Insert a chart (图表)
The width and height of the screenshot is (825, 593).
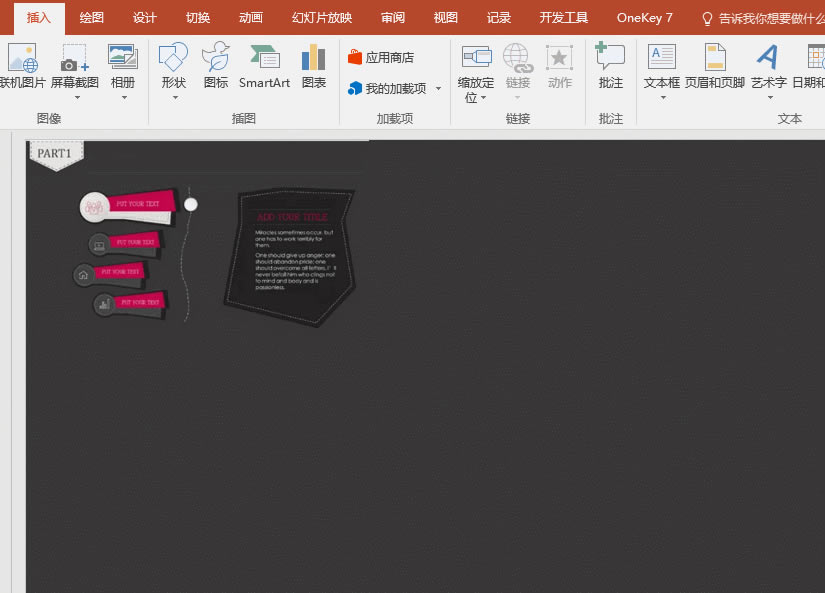[x=314, y=66]
